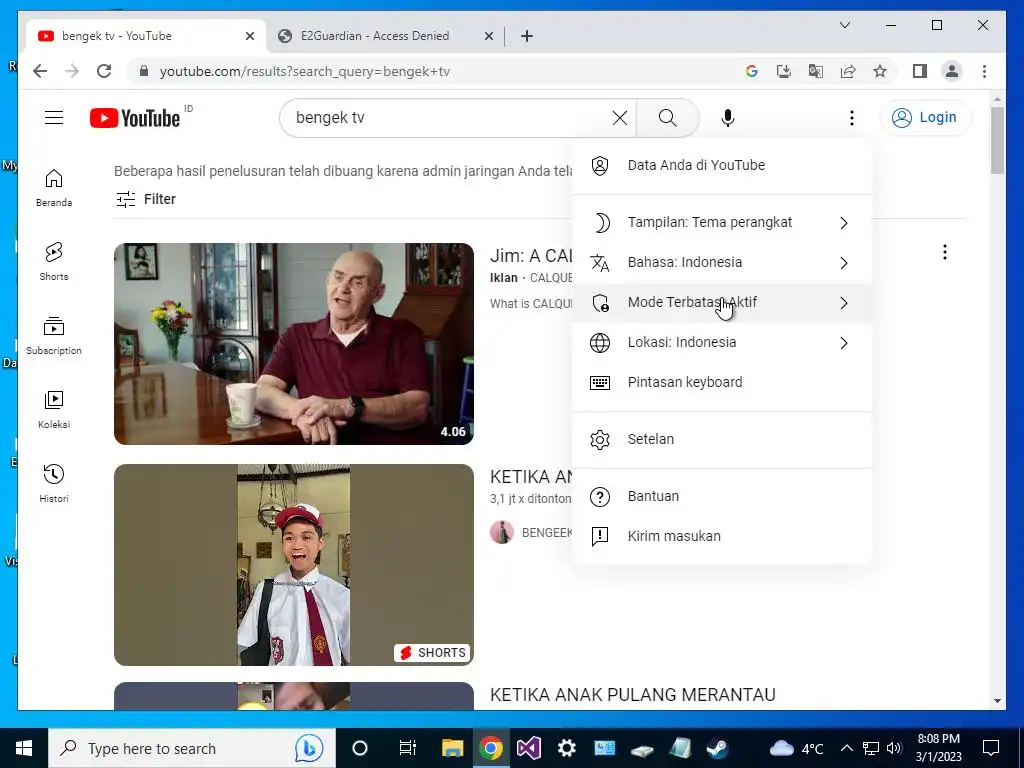Clear the search box with the X icon
1024x768 pixels.
620,118
